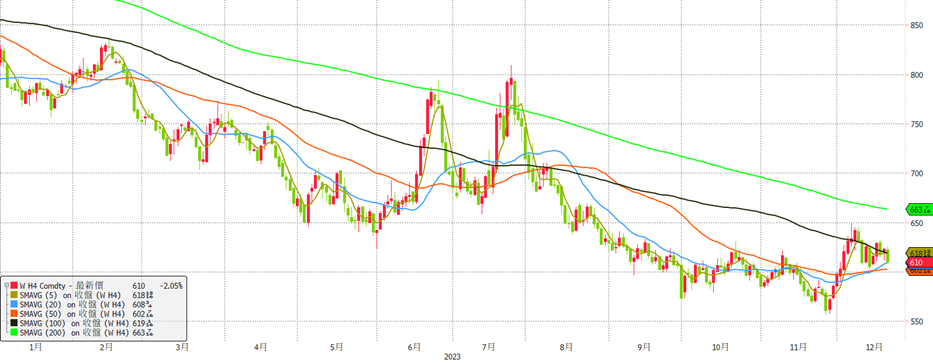Viewport: 933px width, 363px height.
Task: Click the blue SMAVG (20) color swatch
Action: point(14,304)
